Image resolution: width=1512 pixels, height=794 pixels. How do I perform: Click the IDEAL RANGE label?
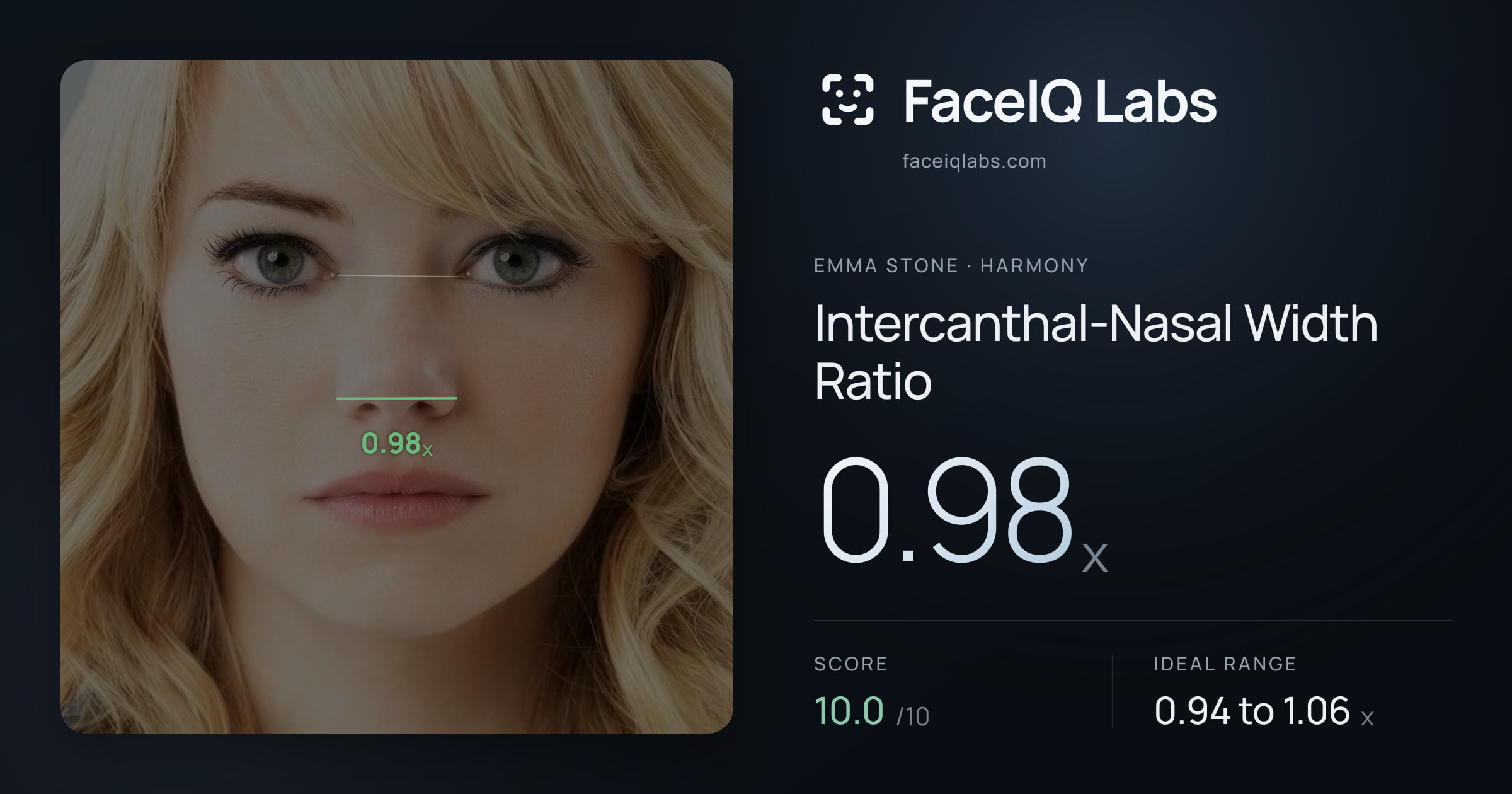point(1225,664)
